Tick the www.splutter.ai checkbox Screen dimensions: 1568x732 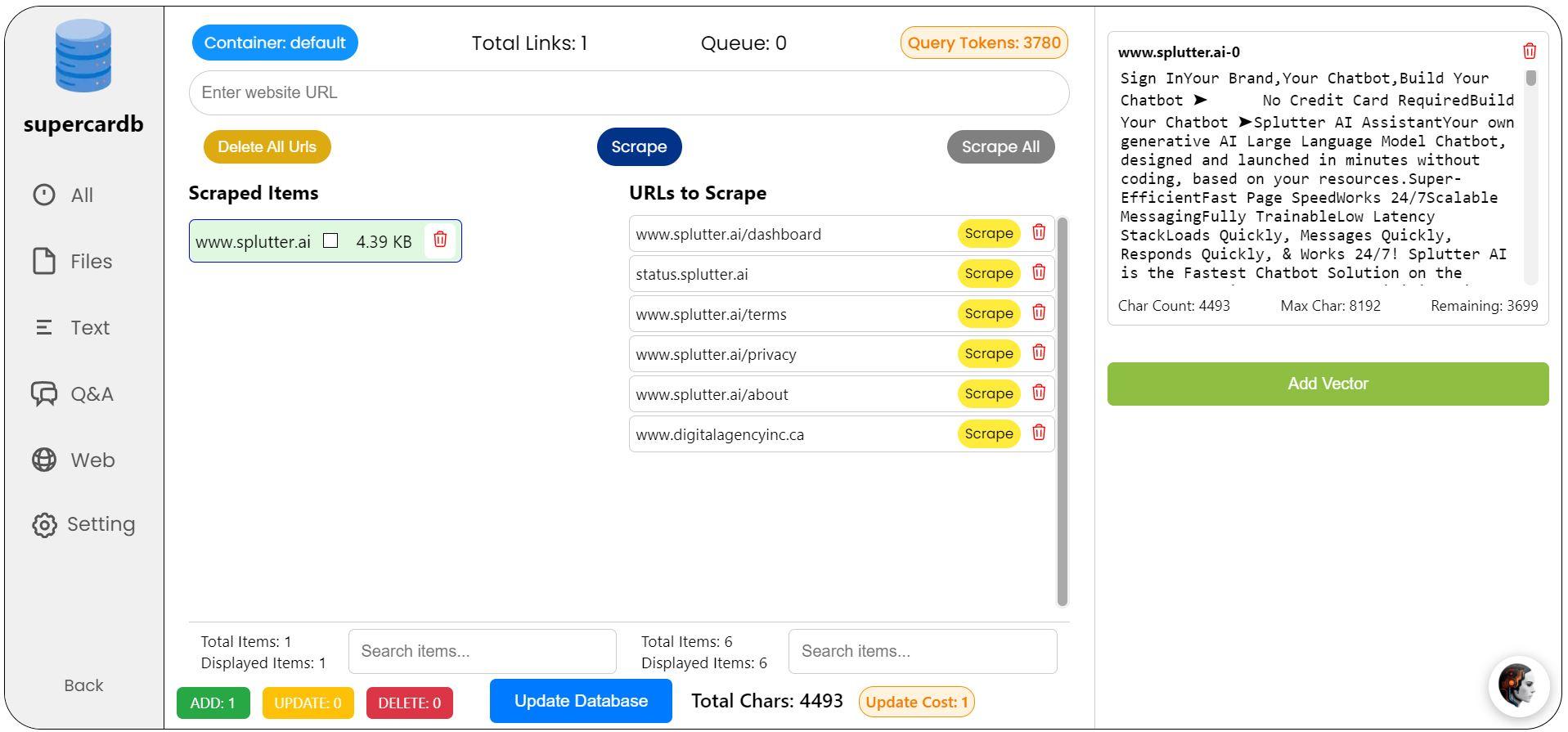(330, 240)
